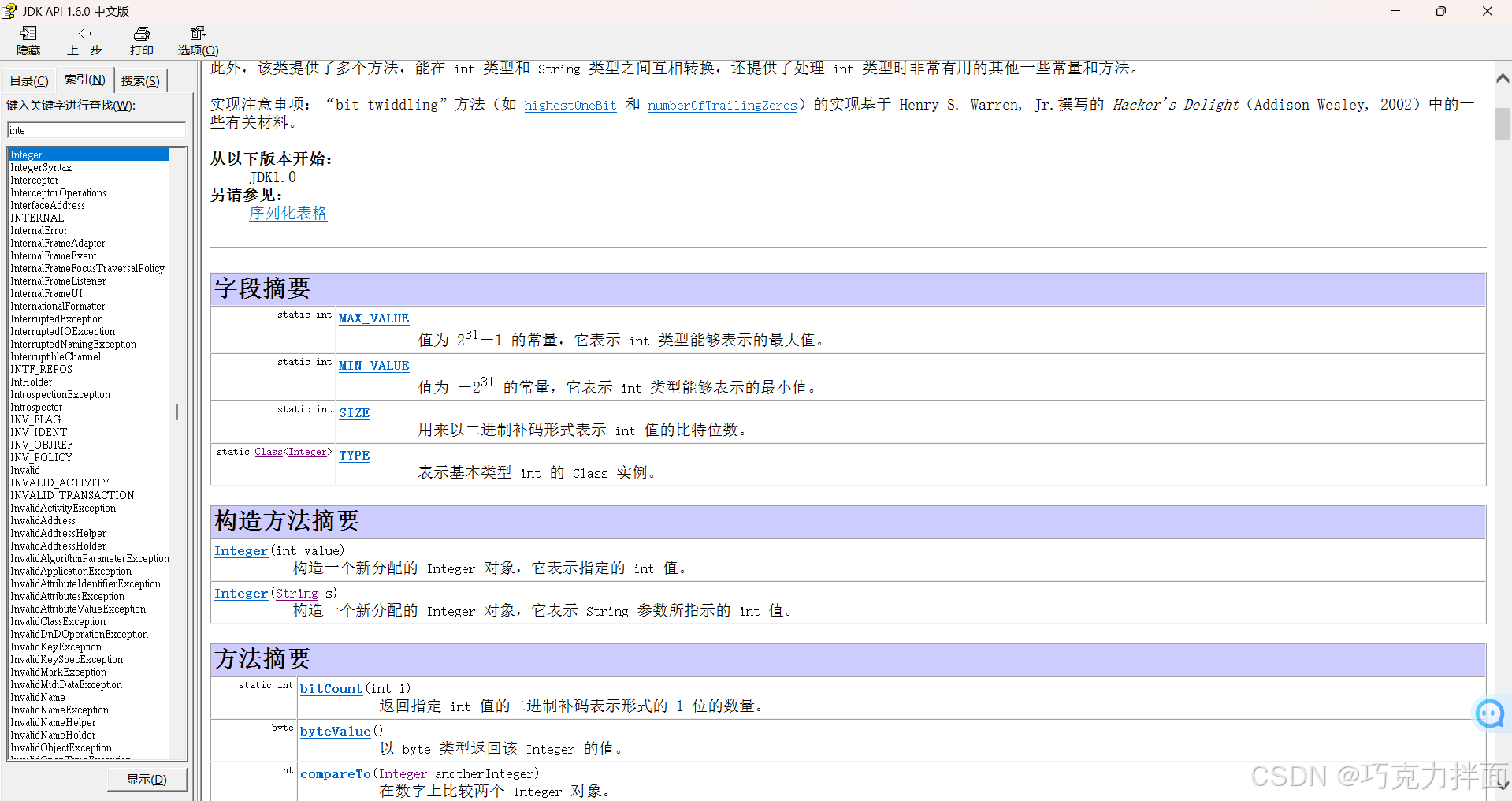Select INTERNAL in the index list
This screenshot has height=801, width=1512.
[37, 218]
